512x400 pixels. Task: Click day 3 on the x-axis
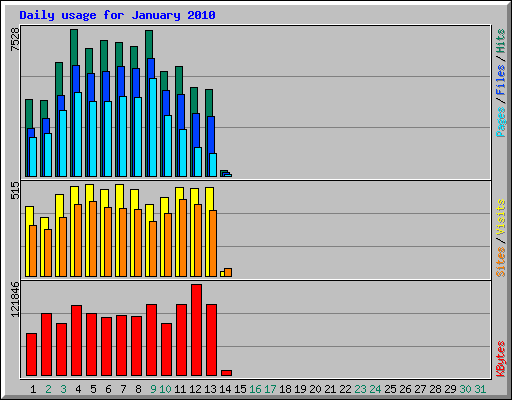click(63, 389)
